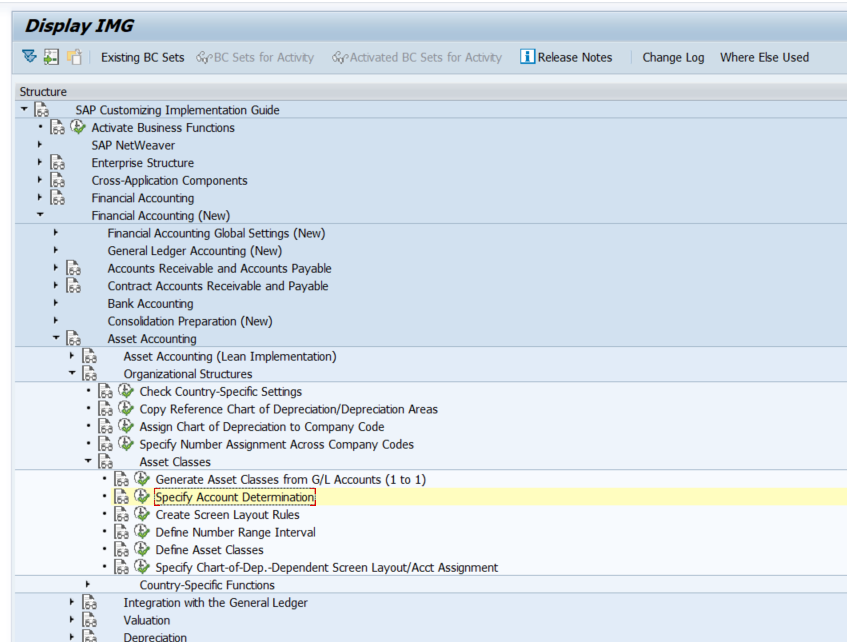Viewport: 847px width, 642px height.
Task: Expand the Country-Specific Functions node
Action: point(88,584)
